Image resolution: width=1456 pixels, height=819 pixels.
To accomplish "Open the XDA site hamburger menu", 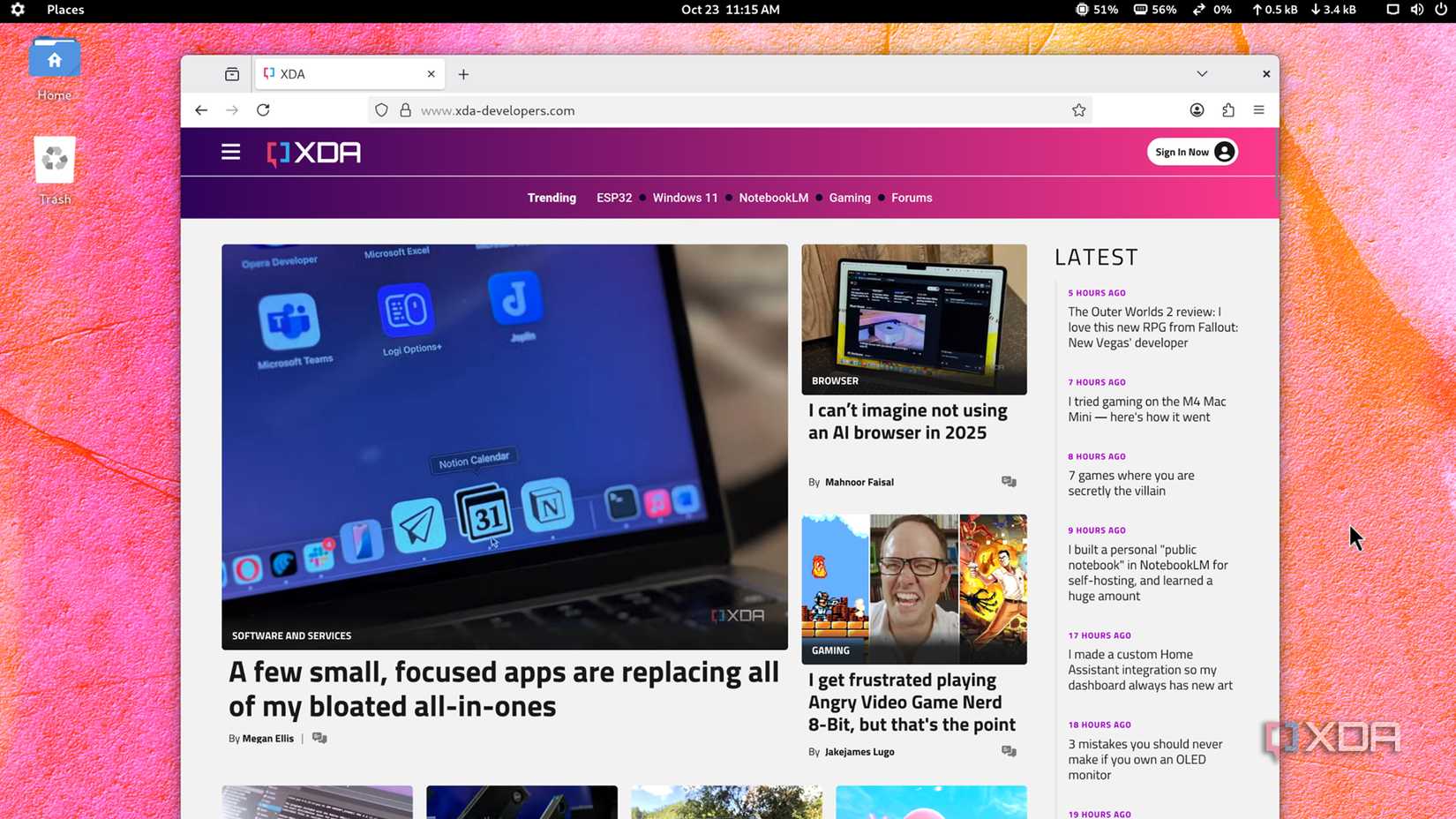I will tap(230, 152).
